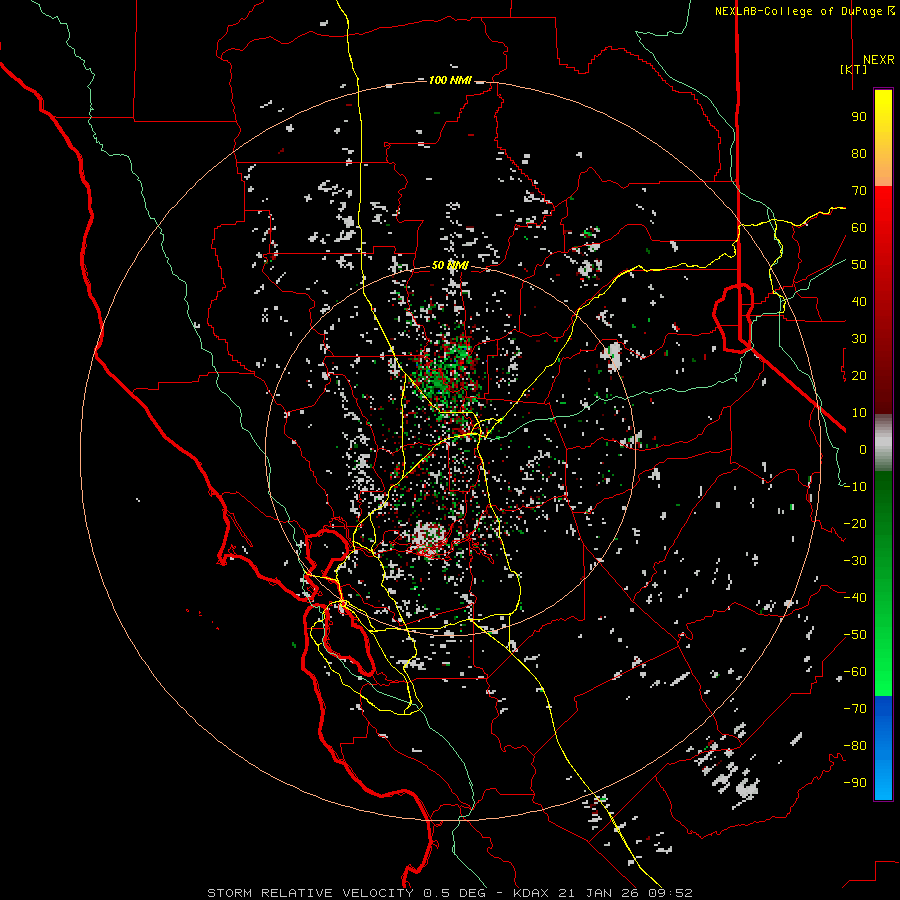This screenshot has width=900, height=900.
Task: Click the 'NEXR' label above the color scale
Action: [878, 60]
